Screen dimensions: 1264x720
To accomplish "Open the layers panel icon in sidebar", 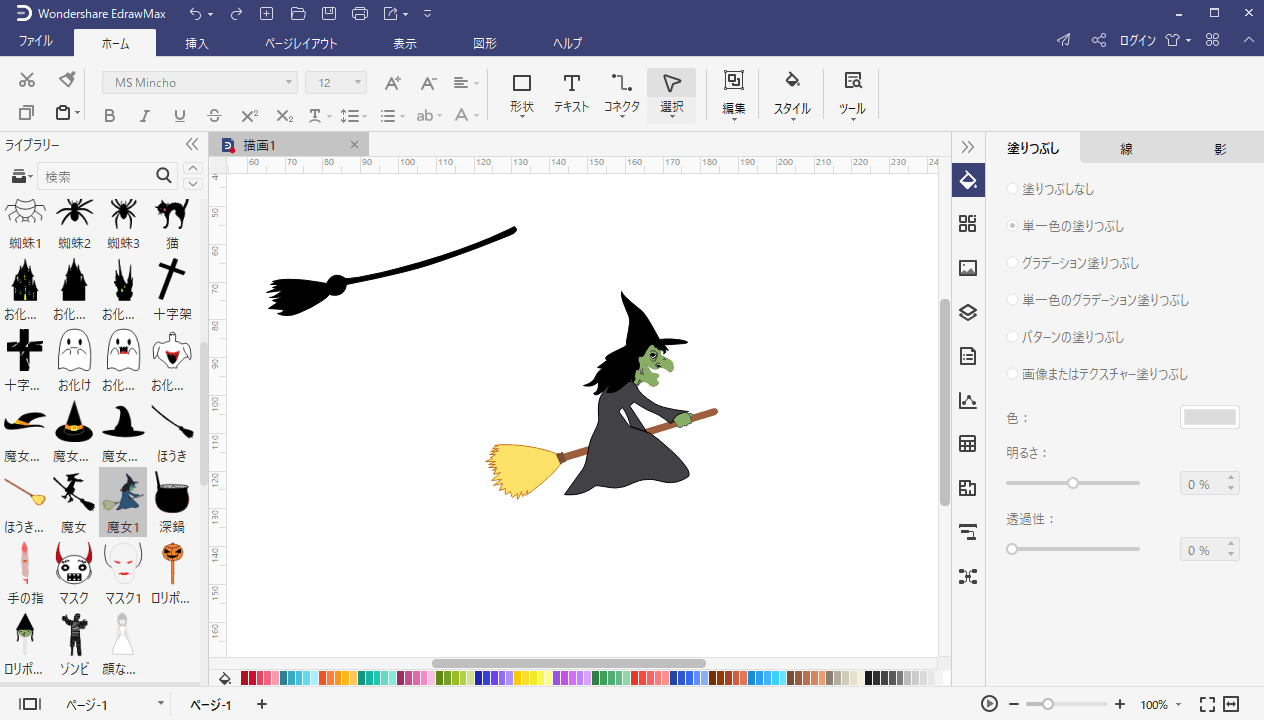I will (x=968, y=312).
